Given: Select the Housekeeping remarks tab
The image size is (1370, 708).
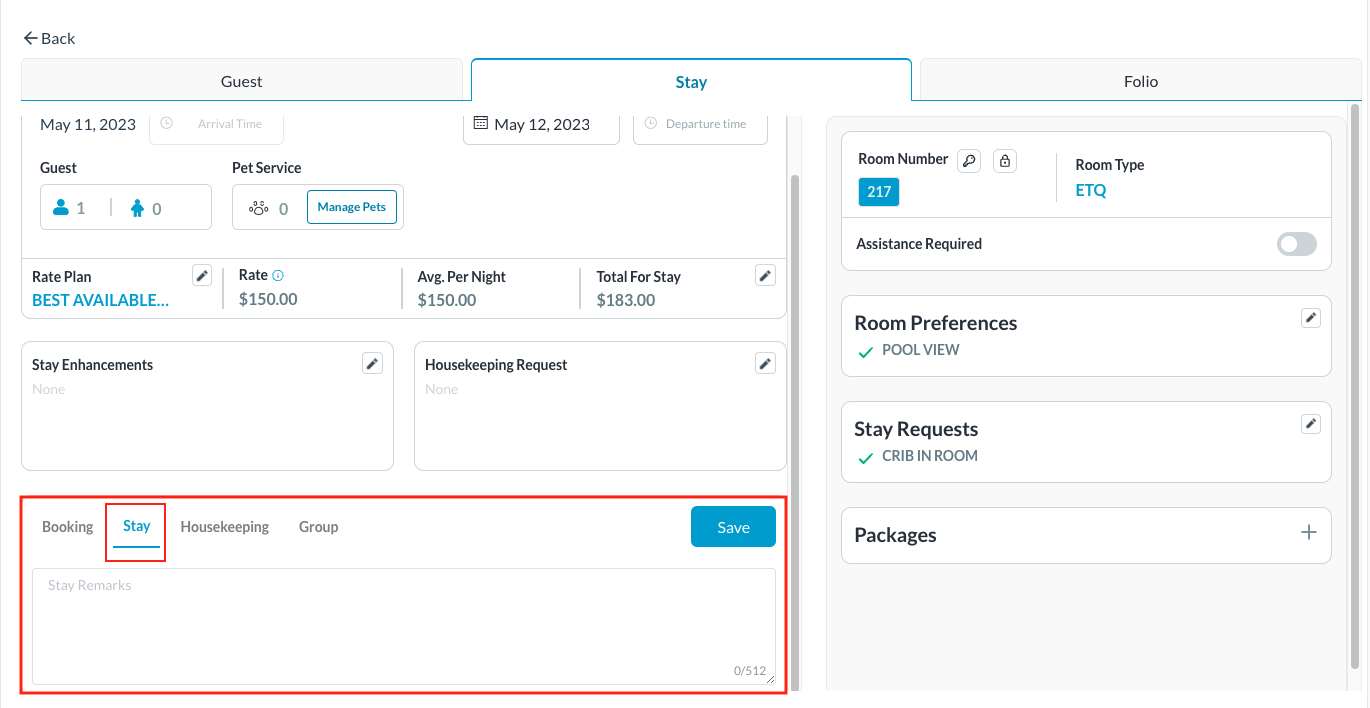Looking at the screenshot, I should (x=224, y=526).
